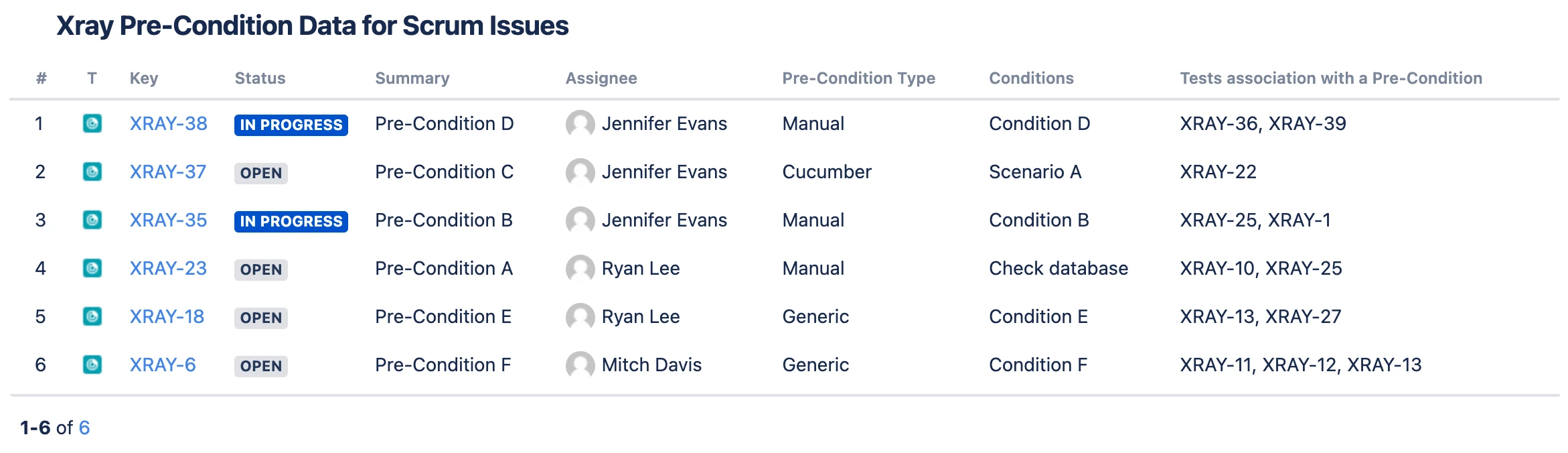Viewport: 1568px width, 453px height.
Task: Click the OPEN status badge for XRAY-23
Action: click(x=260, y=269)
